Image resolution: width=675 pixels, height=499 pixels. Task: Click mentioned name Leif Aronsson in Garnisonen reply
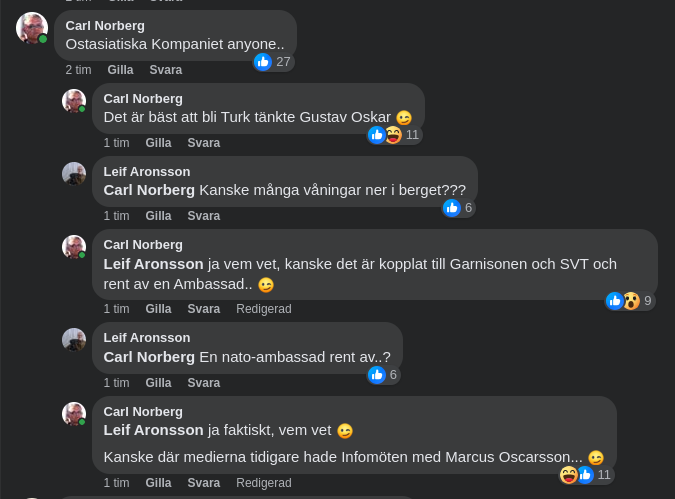(154, 264)
